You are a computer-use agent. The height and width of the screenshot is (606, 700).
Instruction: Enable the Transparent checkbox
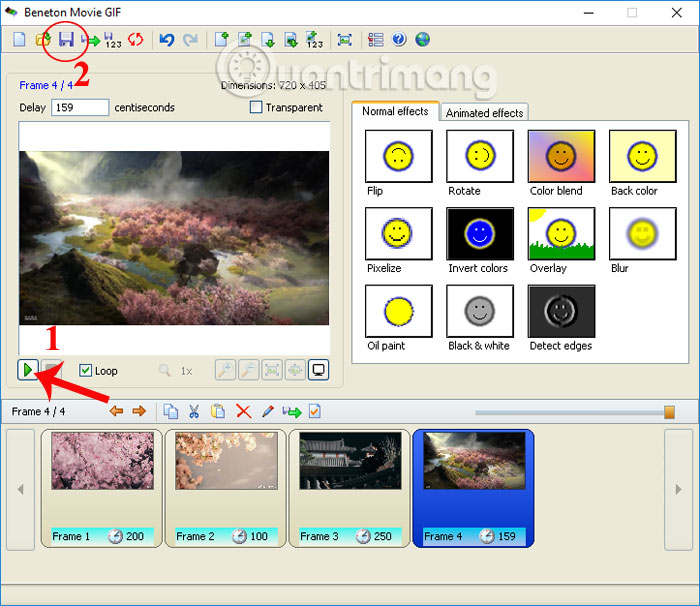[256, 108]
